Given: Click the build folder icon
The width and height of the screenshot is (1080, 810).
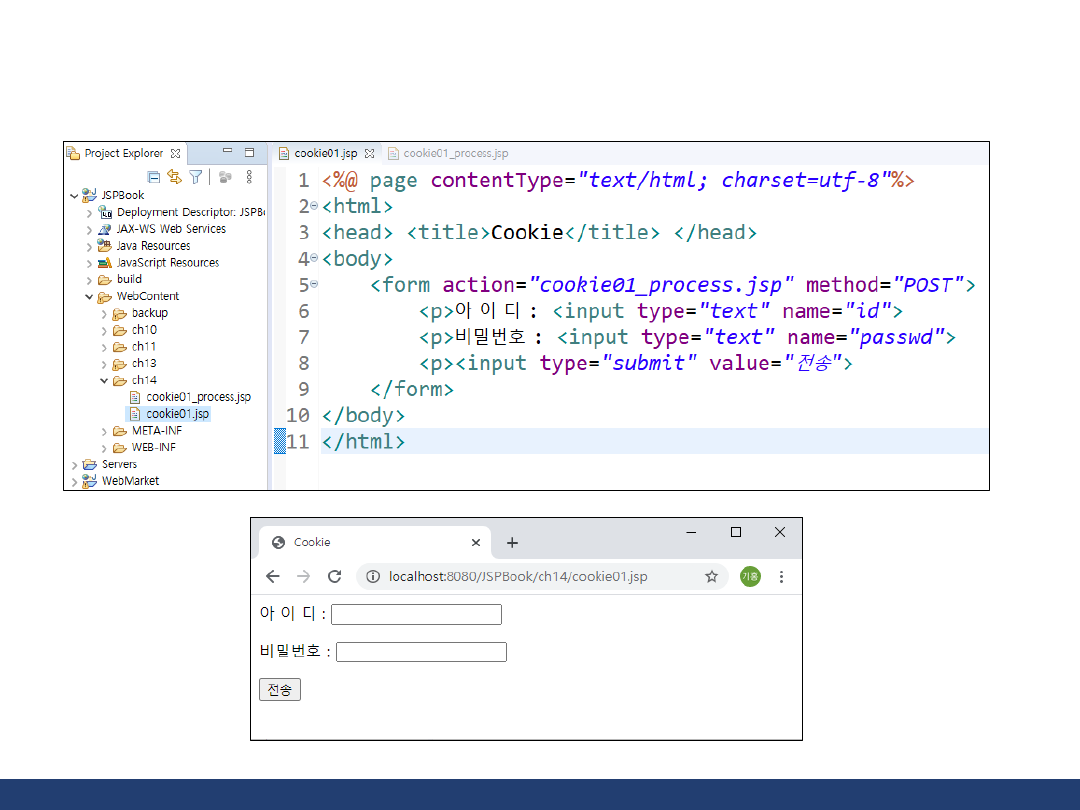Looking at the screenshot, I should pyautogui.click(x=105, y=280).
